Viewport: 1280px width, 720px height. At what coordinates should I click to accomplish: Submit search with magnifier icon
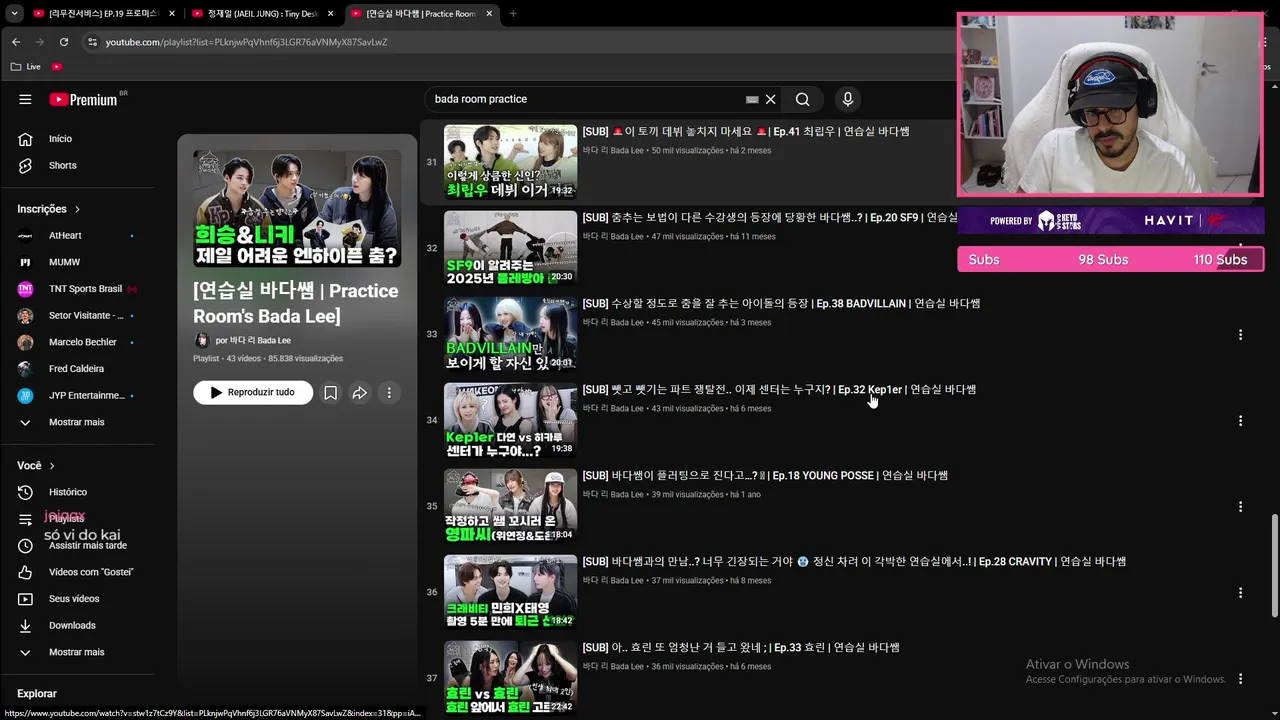pos(802,99)
